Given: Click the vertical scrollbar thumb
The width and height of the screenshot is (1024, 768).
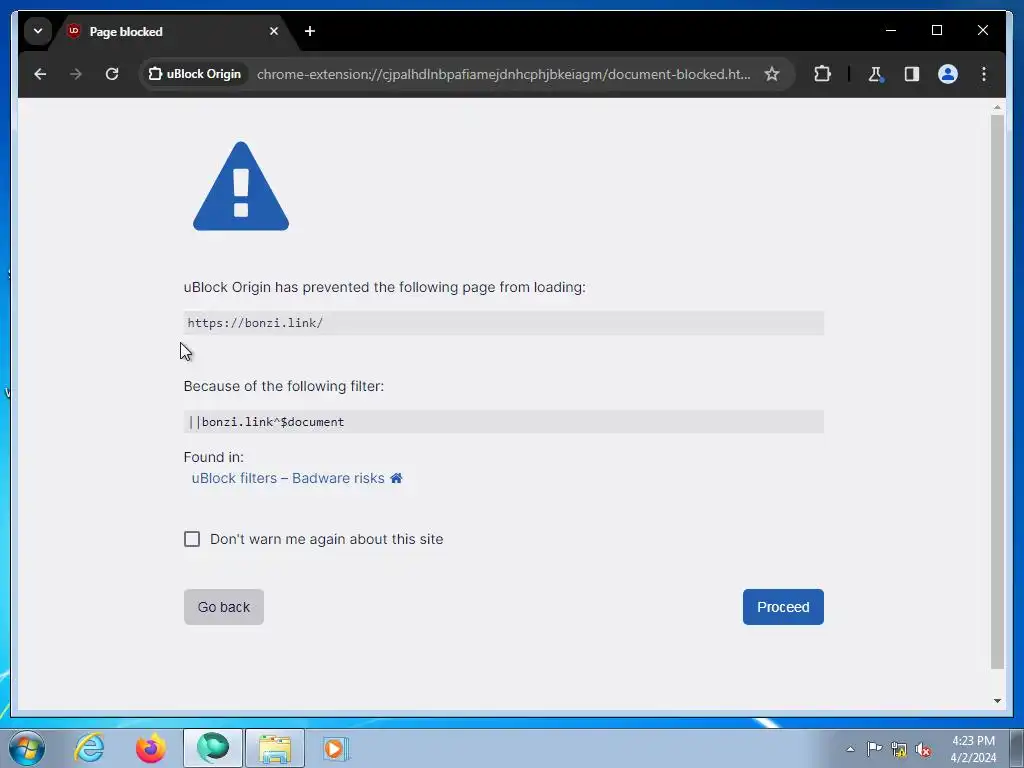Looking at the screenshot, I should (x=997, y=392).
